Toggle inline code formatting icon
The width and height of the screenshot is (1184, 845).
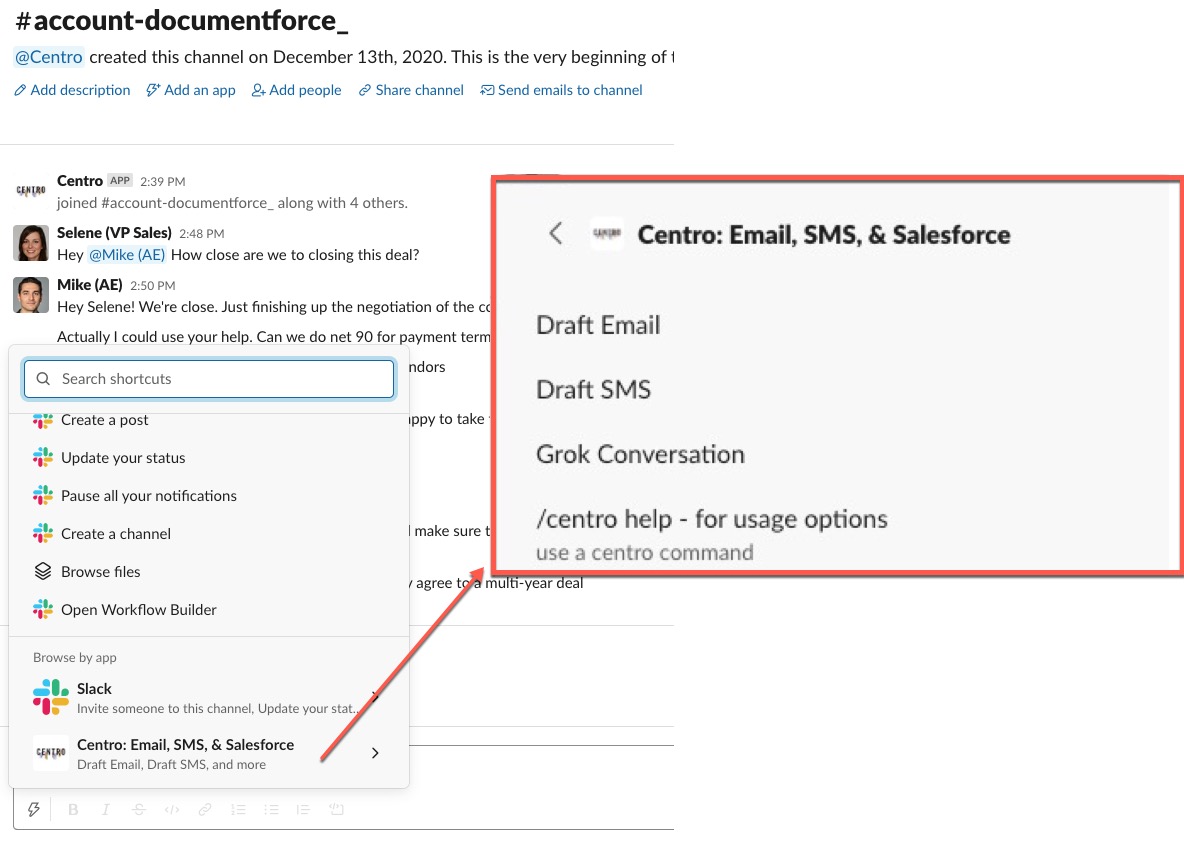point(172,810)
